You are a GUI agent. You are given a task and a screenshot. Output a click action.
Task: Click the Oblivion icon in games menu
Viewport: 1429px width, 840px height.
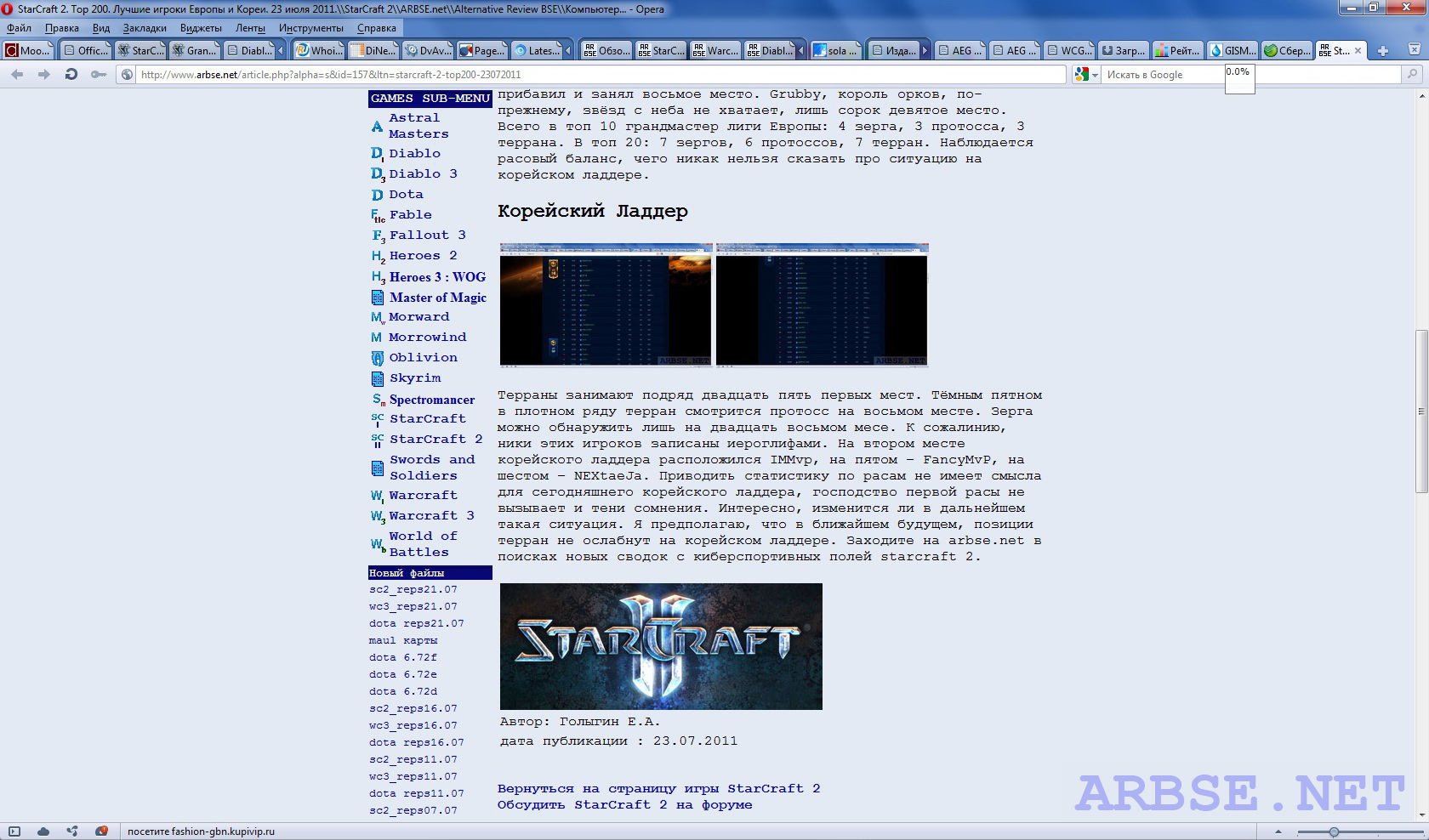point(378,358)
